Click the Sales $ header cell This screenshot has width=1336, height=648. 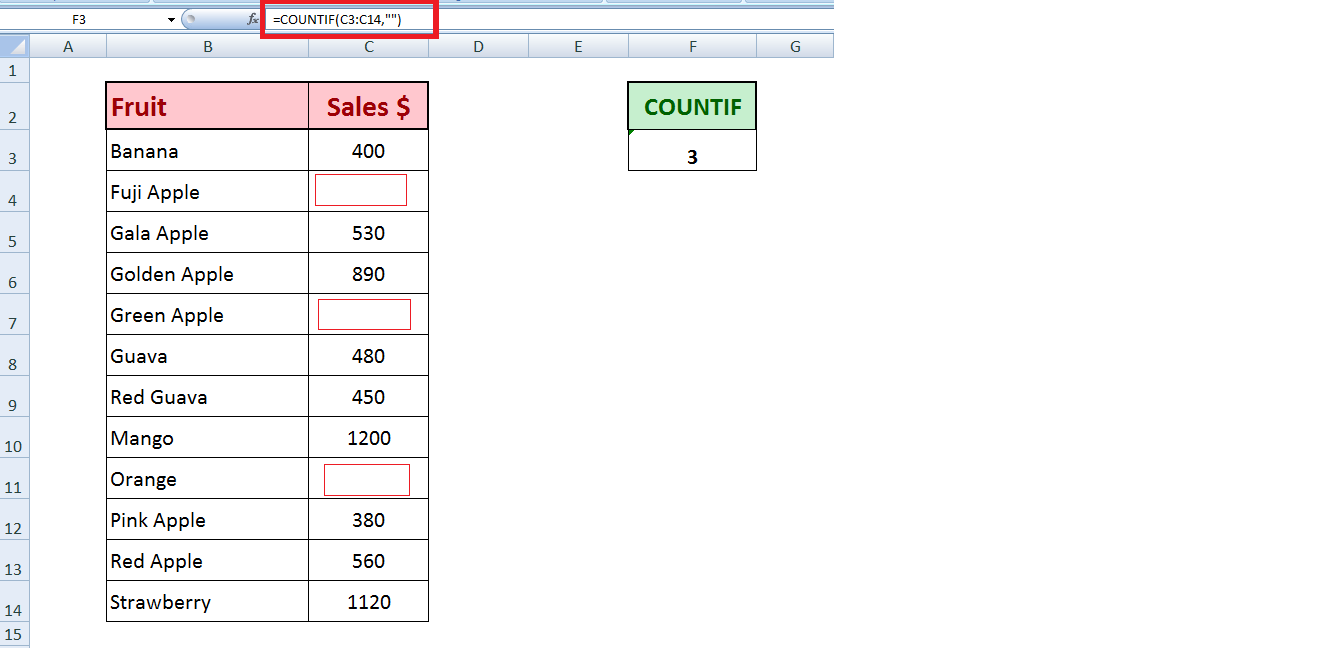pyautogui.click(x=368, y=107)
